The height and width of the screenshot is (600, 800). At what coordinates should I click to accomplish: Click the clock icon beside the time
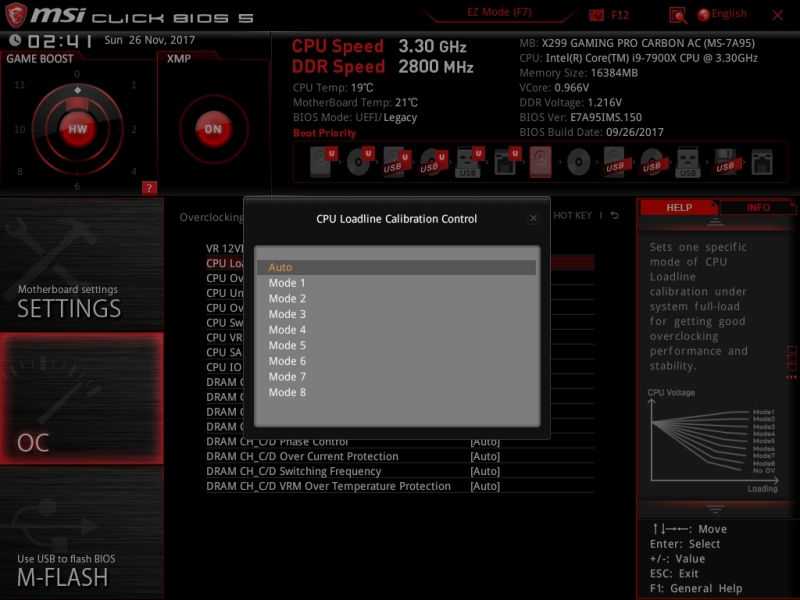pos(15,40)
